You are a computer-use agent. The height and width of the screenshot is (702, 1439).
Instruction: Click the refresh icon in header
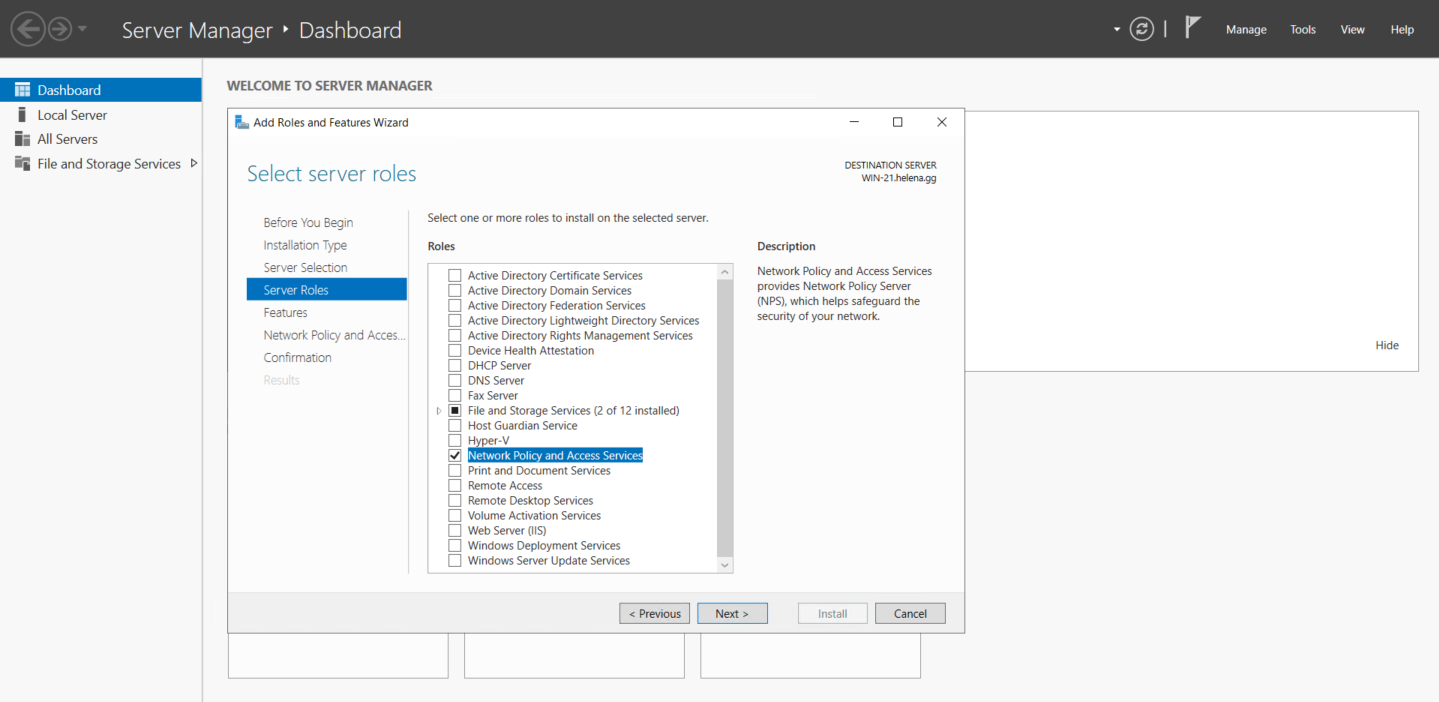[x=1141, y=29]
